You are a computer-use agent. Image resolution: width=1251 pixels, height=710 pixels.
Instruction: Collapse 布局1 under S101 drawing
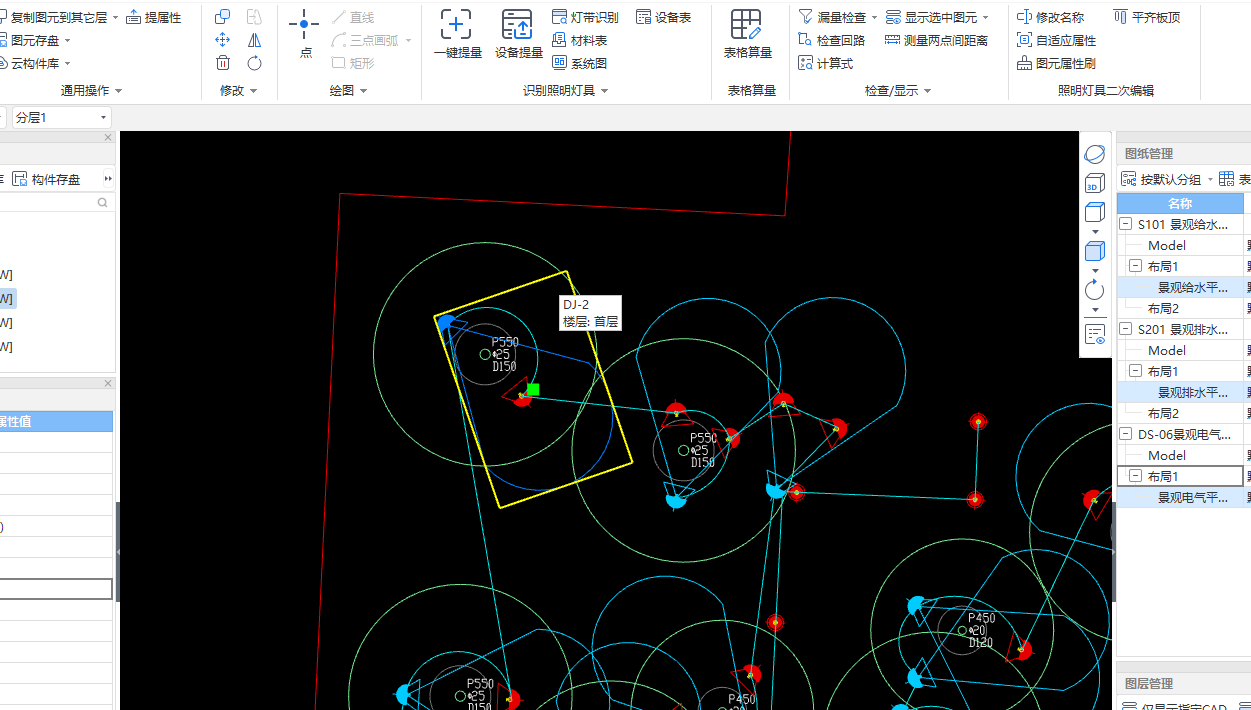[x=1135, y=267]
